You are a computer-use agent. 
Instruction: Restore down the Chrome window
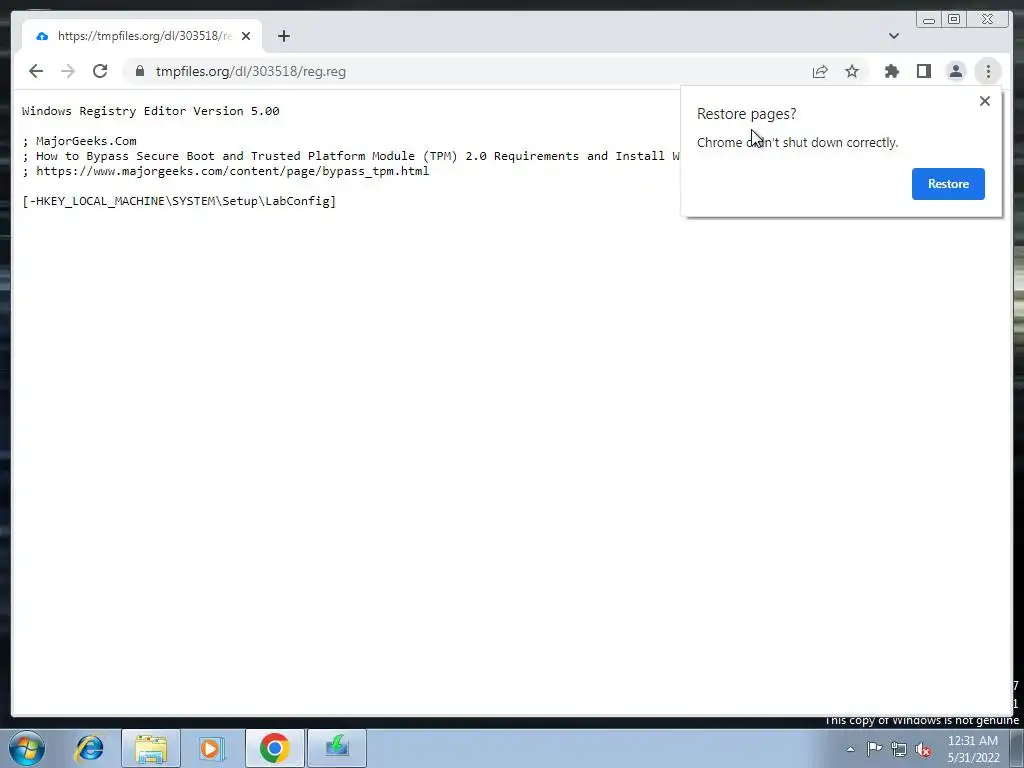coord(954,20)
